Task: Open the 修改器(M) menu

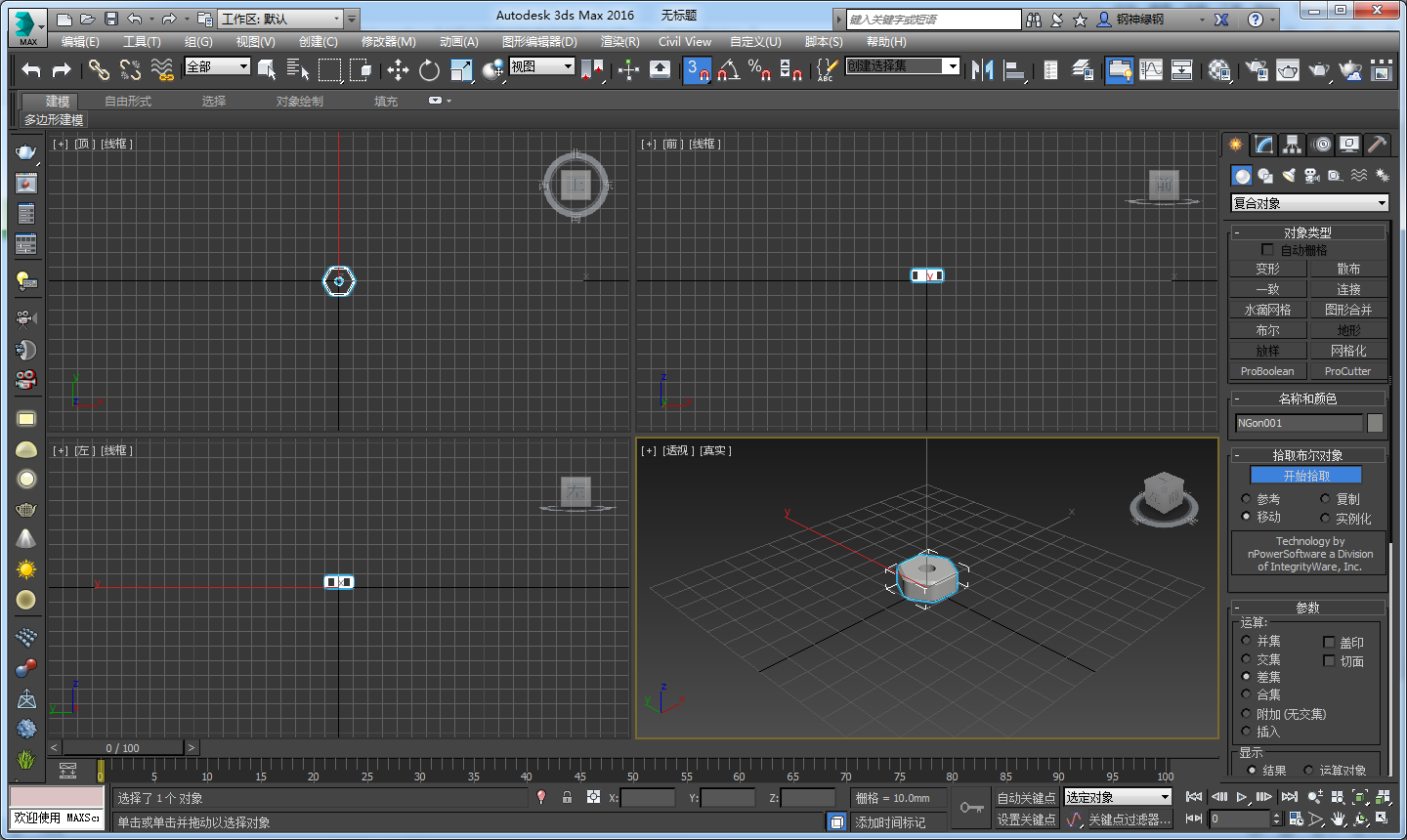Action: 388,41
